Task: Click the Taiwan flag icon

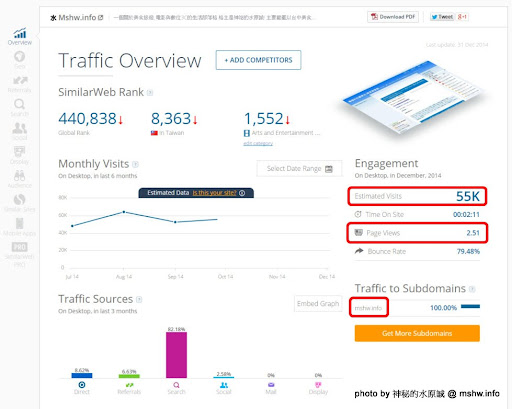Action: 154,133
